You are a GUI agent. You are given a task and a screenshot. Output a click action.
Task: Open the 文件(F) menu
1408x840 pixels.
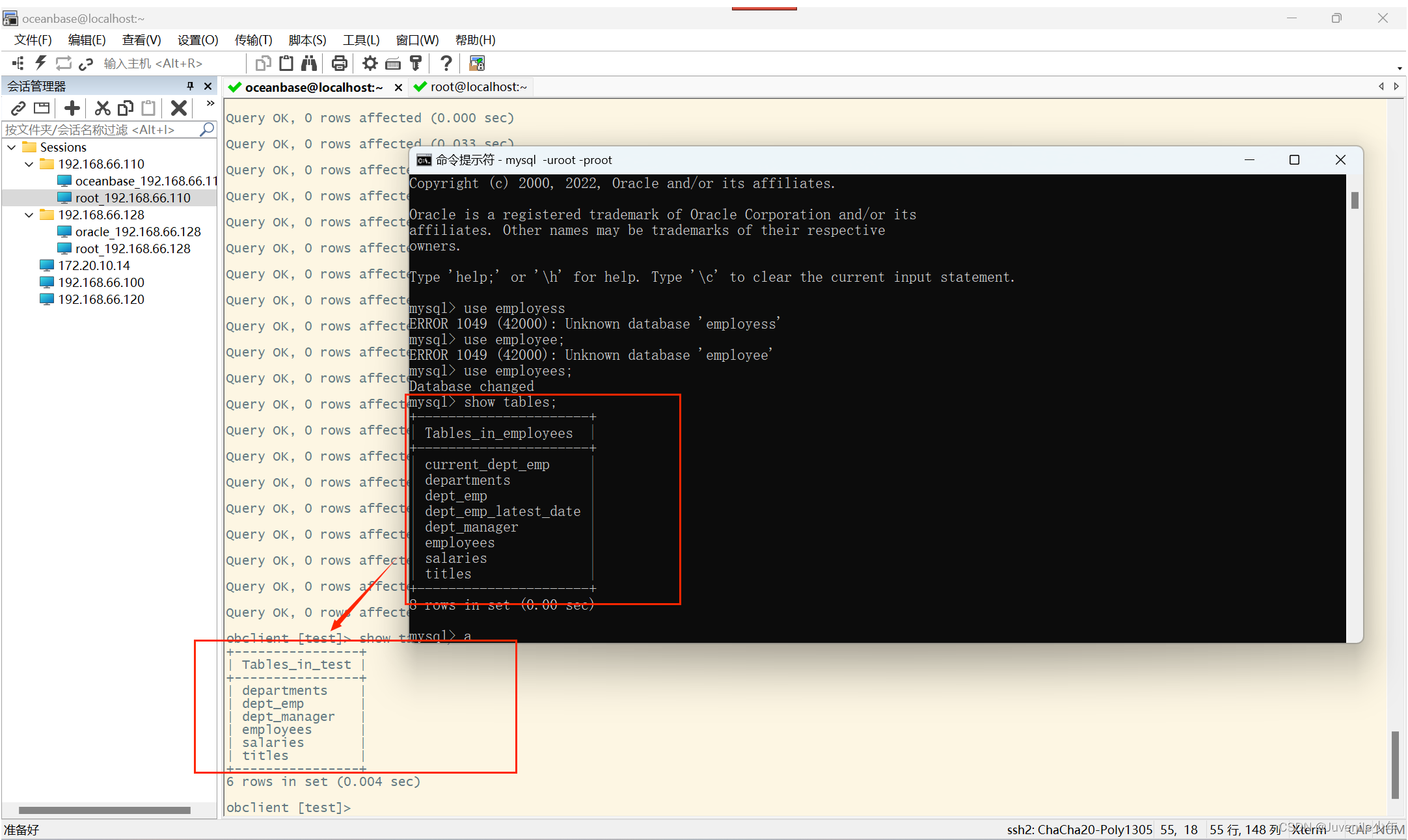(33, 40)
